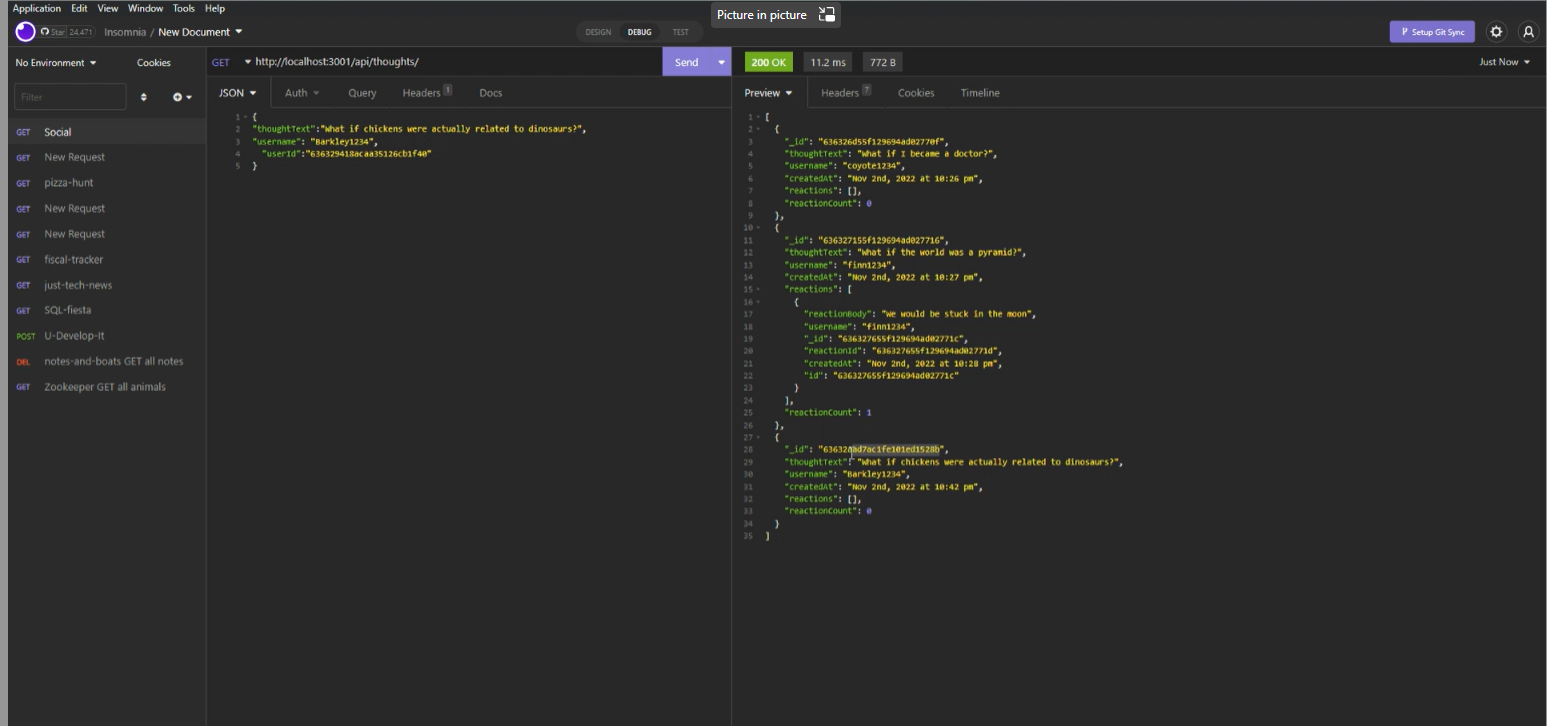1547x726 pixels.
Task: Open the Tools menu
Action: point(183,8)
